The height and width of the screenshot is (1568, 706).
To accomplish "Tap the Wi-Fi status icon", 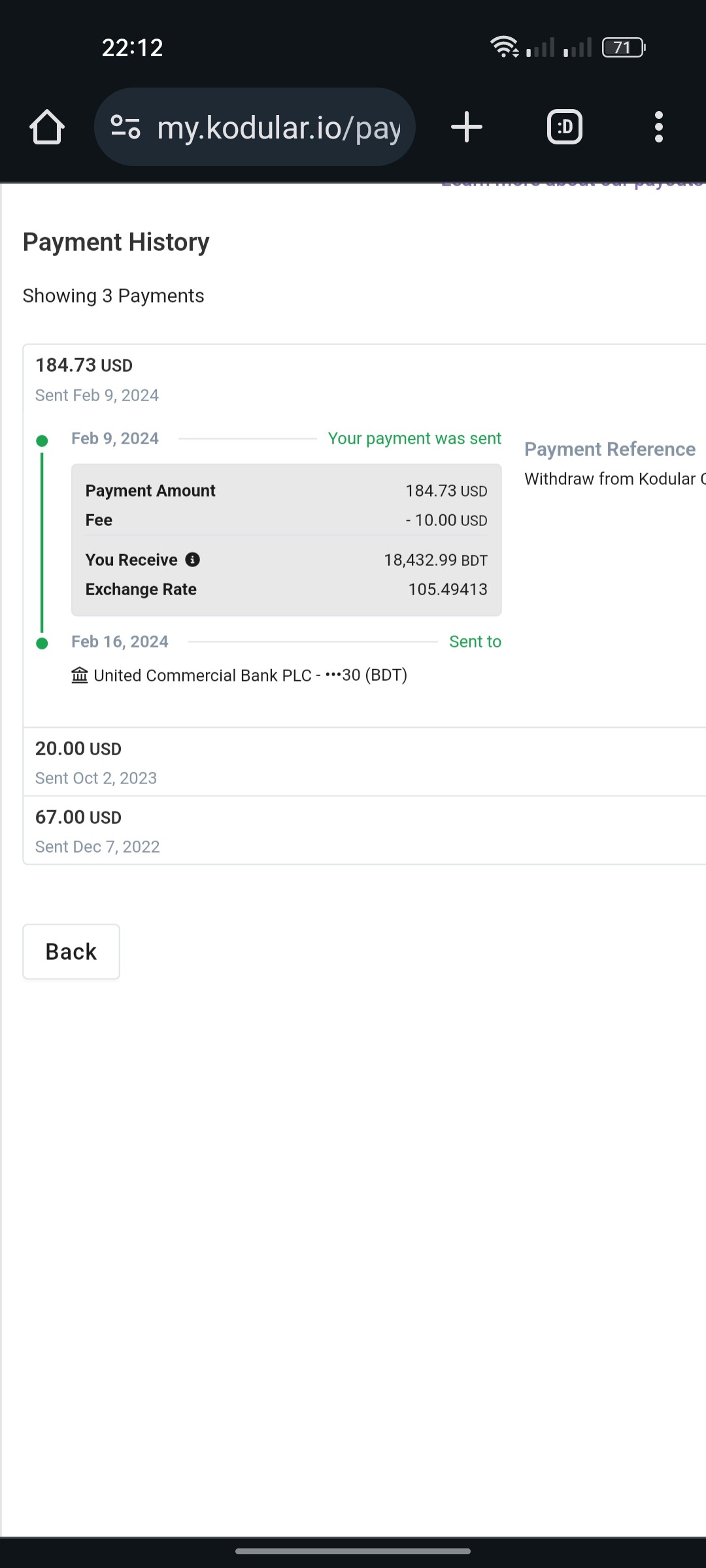I will click(x=505, y=46).
